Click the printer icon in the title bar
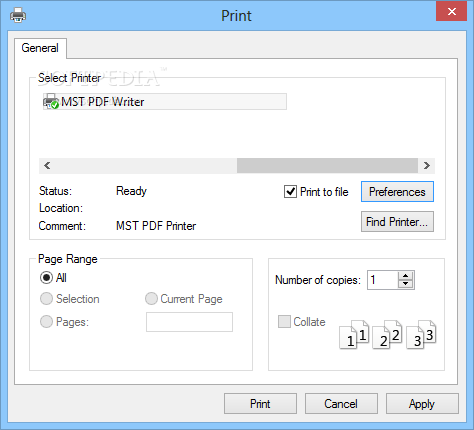The height and width of the screenshot is (430, 474). point(18,15)
